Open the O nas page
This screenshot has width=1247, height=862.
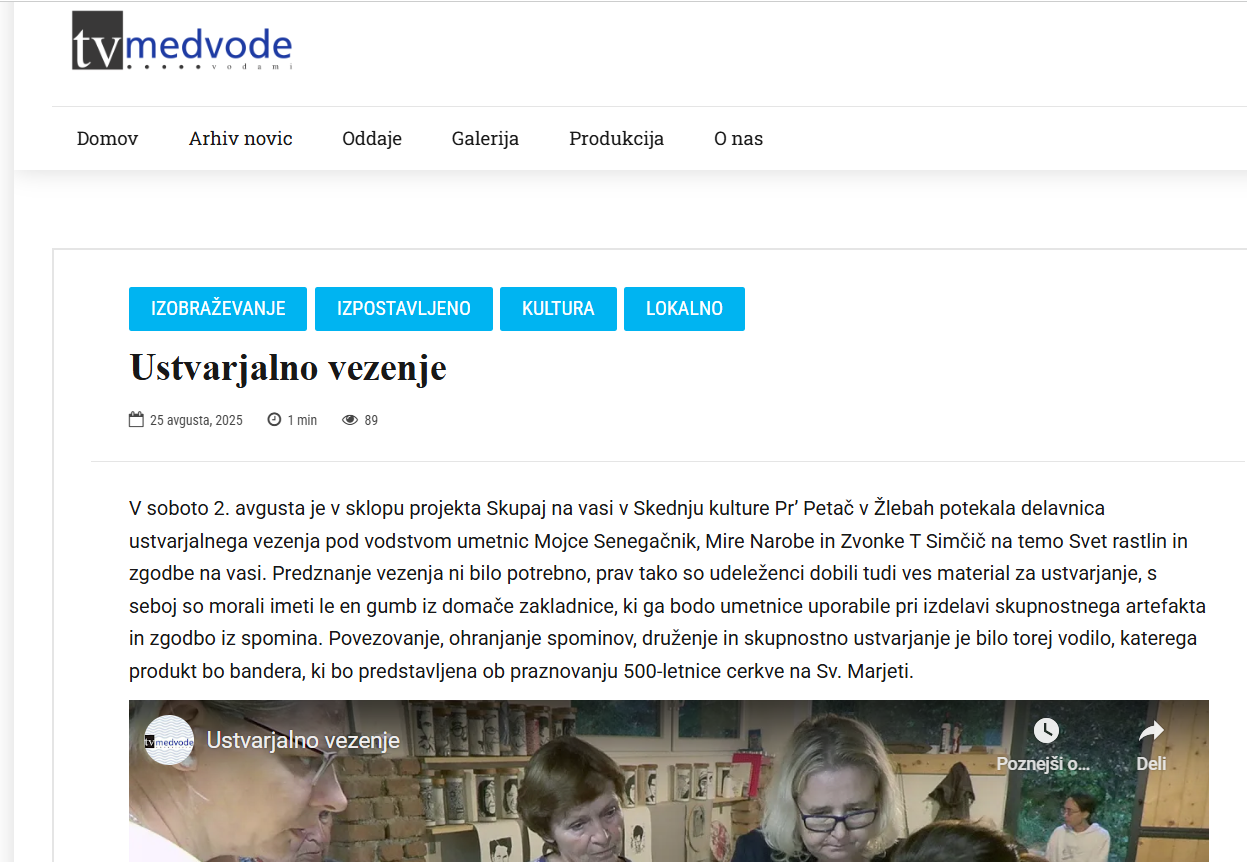(x=738, y=139)
